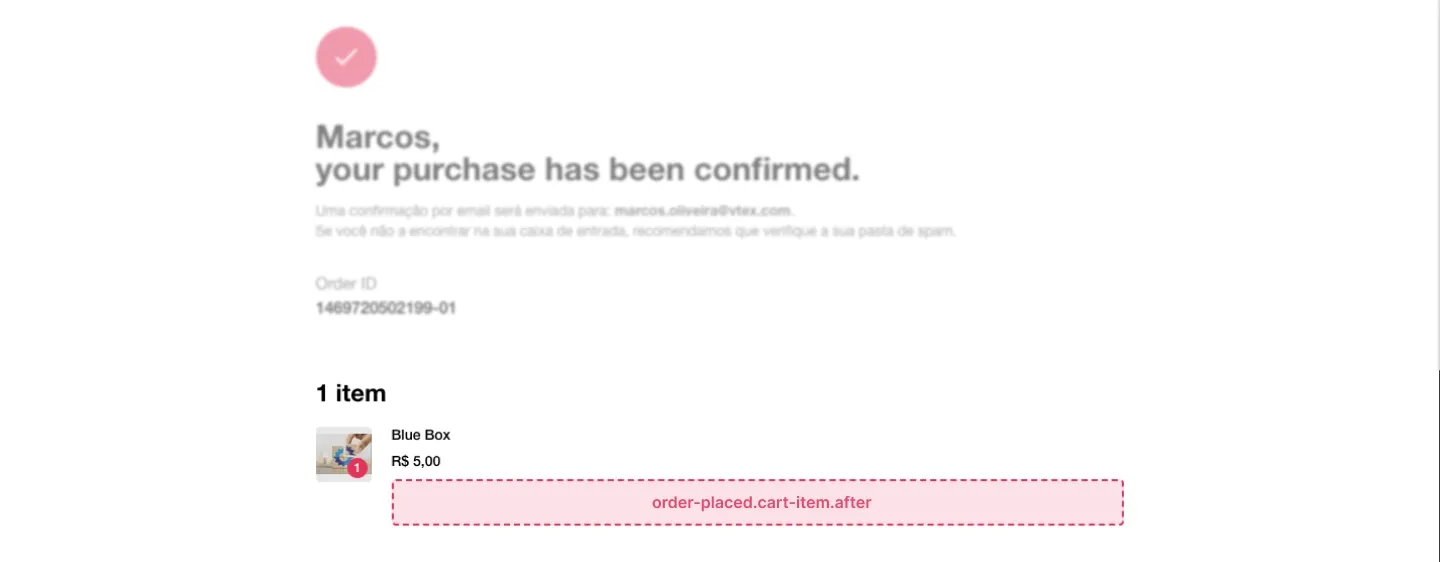
Task: Click the "your purchase has been confirmed." heading
Action: pos(588,170)
